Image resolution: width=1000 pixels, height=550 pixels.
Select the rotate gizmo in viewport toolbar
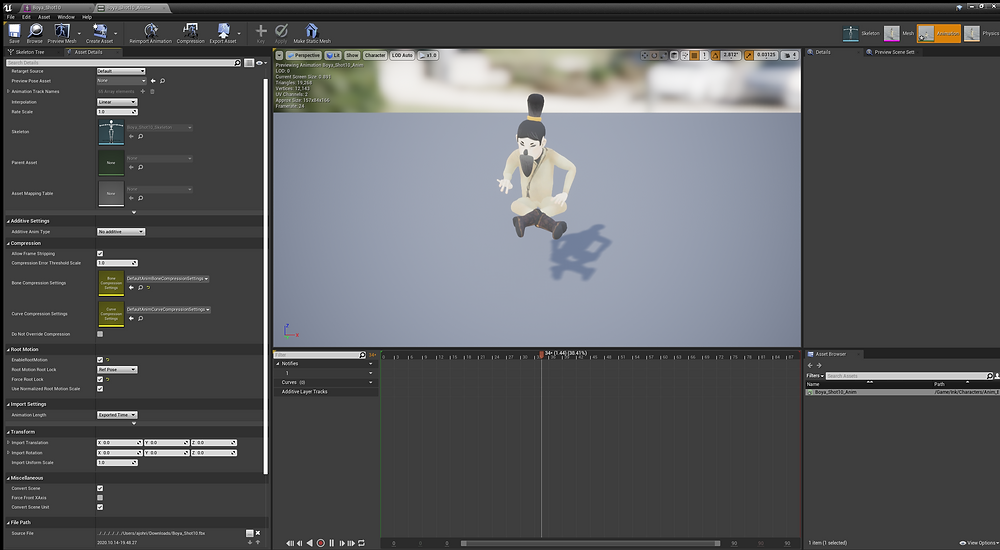coord(654,56)
